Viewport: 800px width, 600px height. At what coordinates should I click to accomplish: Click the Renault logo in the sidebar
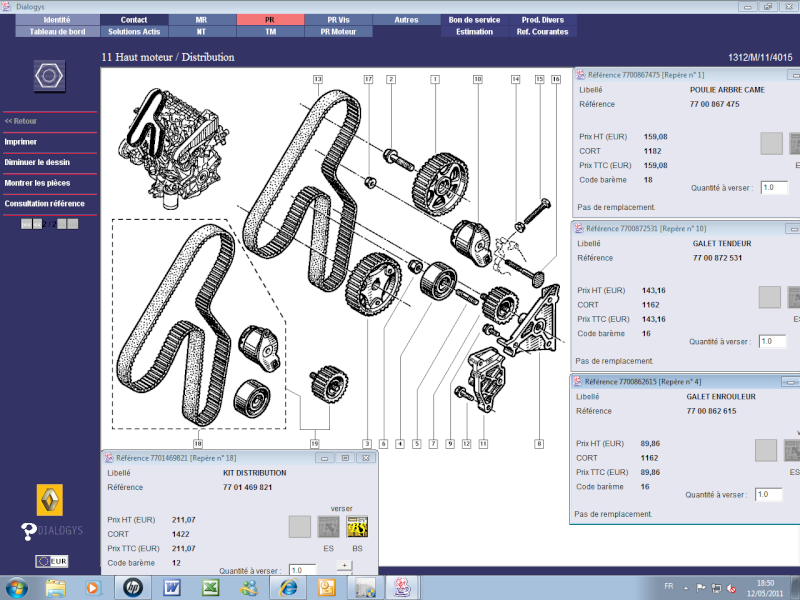tap(50, 499)
